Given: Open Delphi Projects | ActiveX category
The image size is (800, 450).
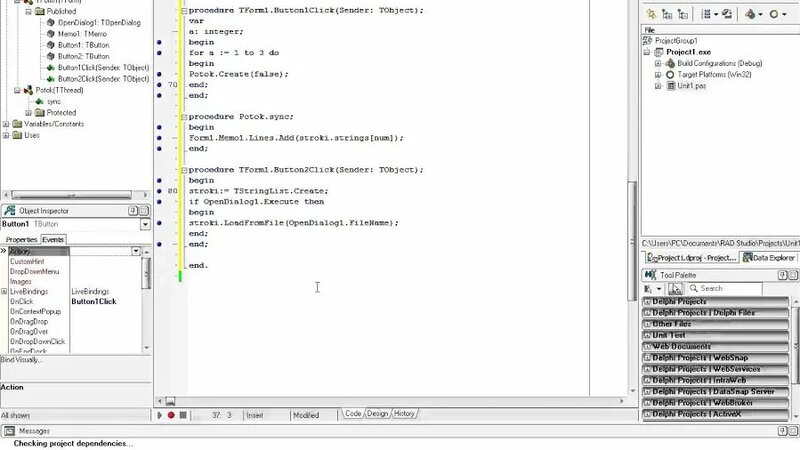Looking at the screenshot, I should [715, 414].
